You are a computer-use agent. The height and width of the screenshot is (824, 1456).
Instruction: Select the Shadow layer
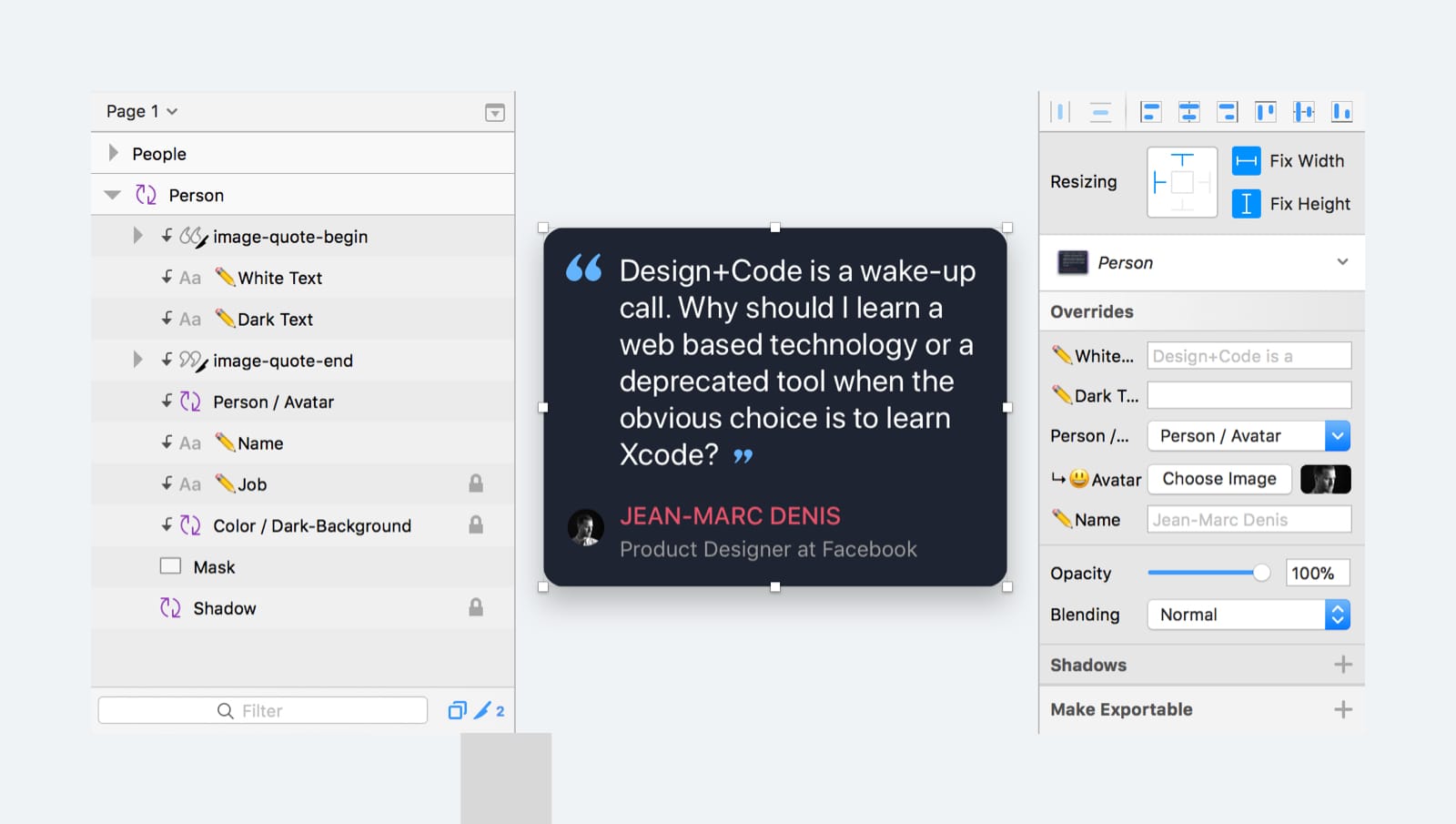click(302, 608)
